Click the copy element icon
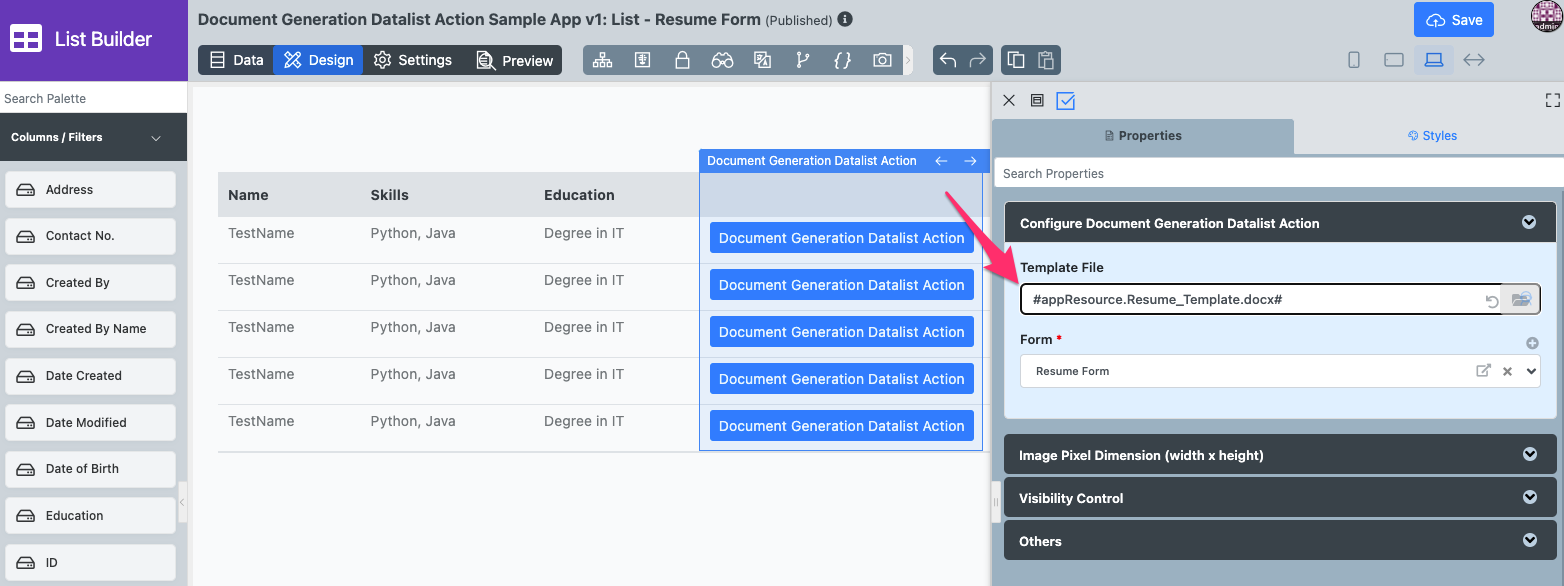Screen dimensions: 1564x586 tap(1016, 60)
